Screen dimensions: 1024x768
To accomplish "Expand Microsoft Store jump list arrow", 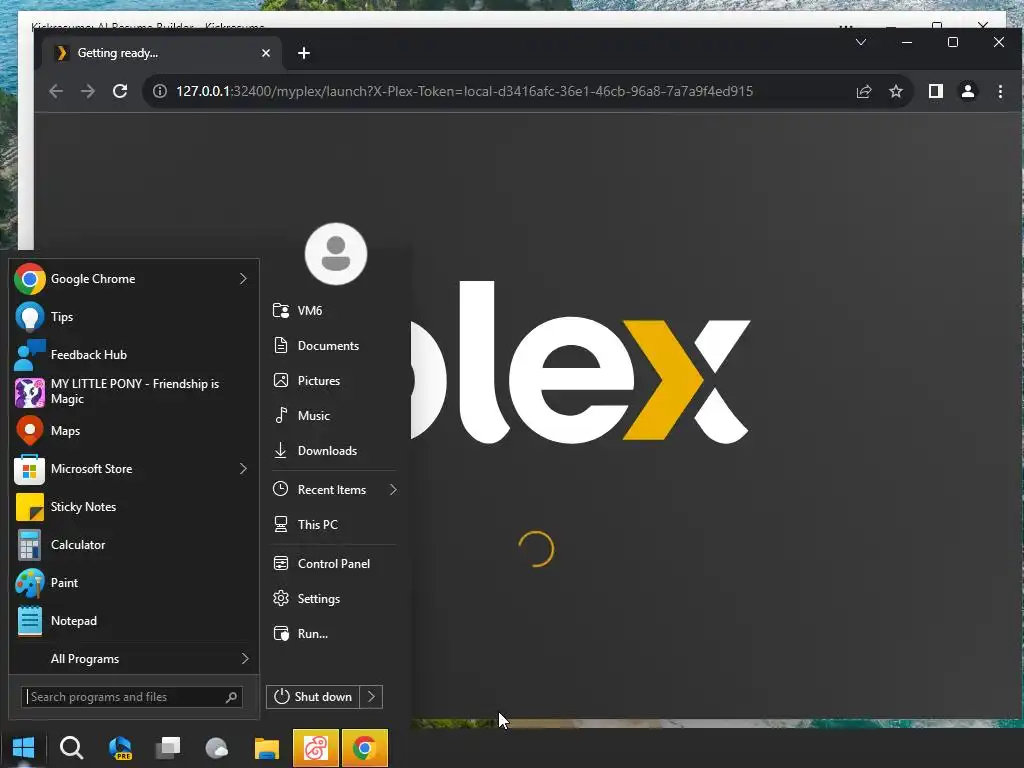I will 243,469.
